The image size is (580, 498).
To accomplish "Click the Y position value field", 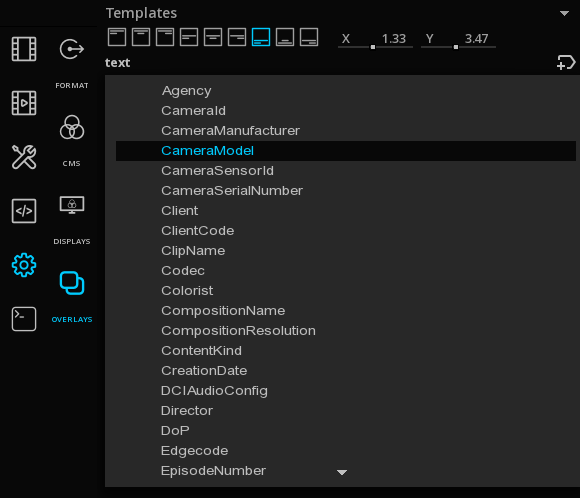I will (x=458, y=39).
